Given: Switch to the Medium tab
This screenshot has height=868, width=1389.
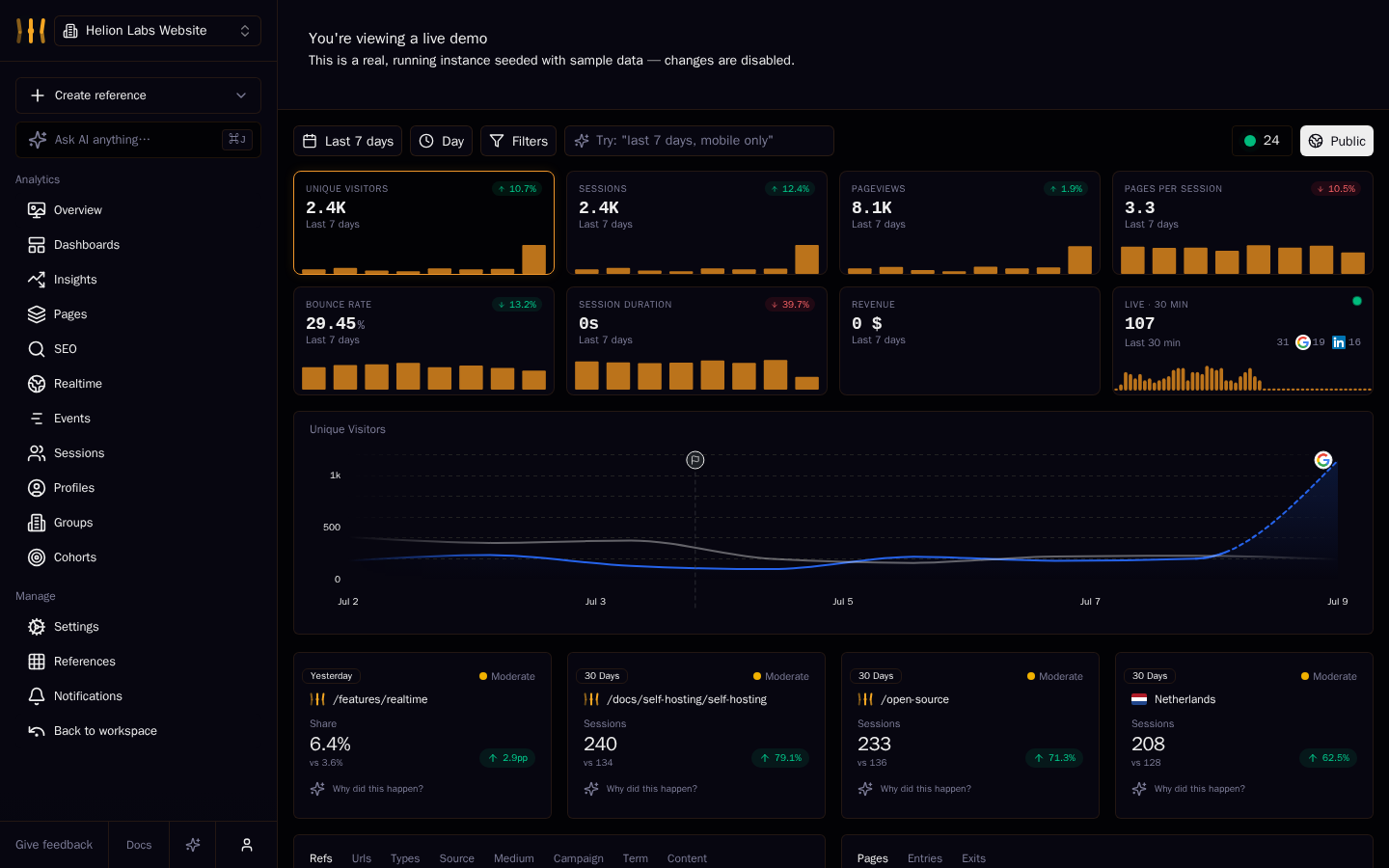Looking at the screenshot, I should pos(514,858).
